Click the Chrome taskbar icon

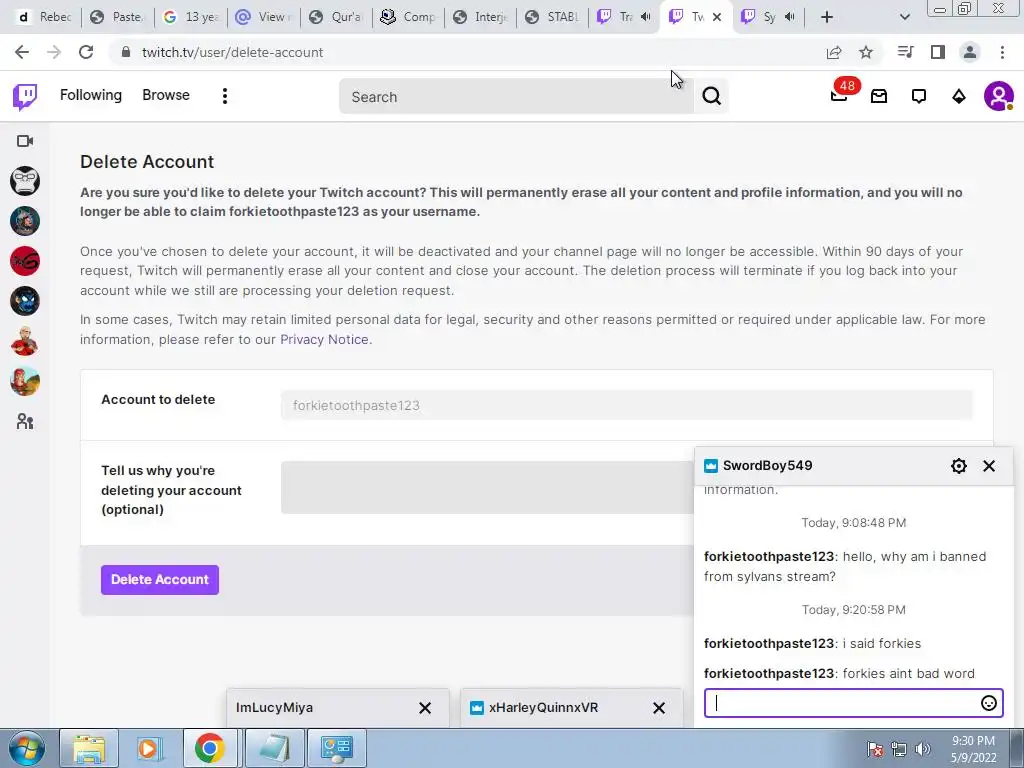[209, 748]
